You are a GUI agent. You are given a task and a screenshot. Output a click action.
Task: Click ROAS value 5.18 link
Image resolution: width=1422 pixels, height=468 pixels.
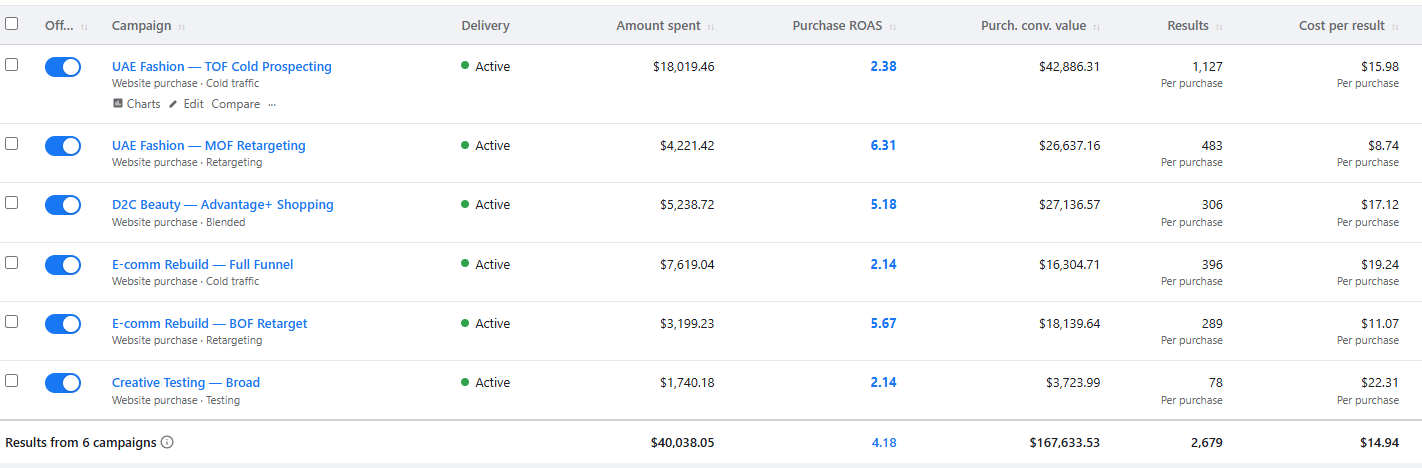point(883,205)
